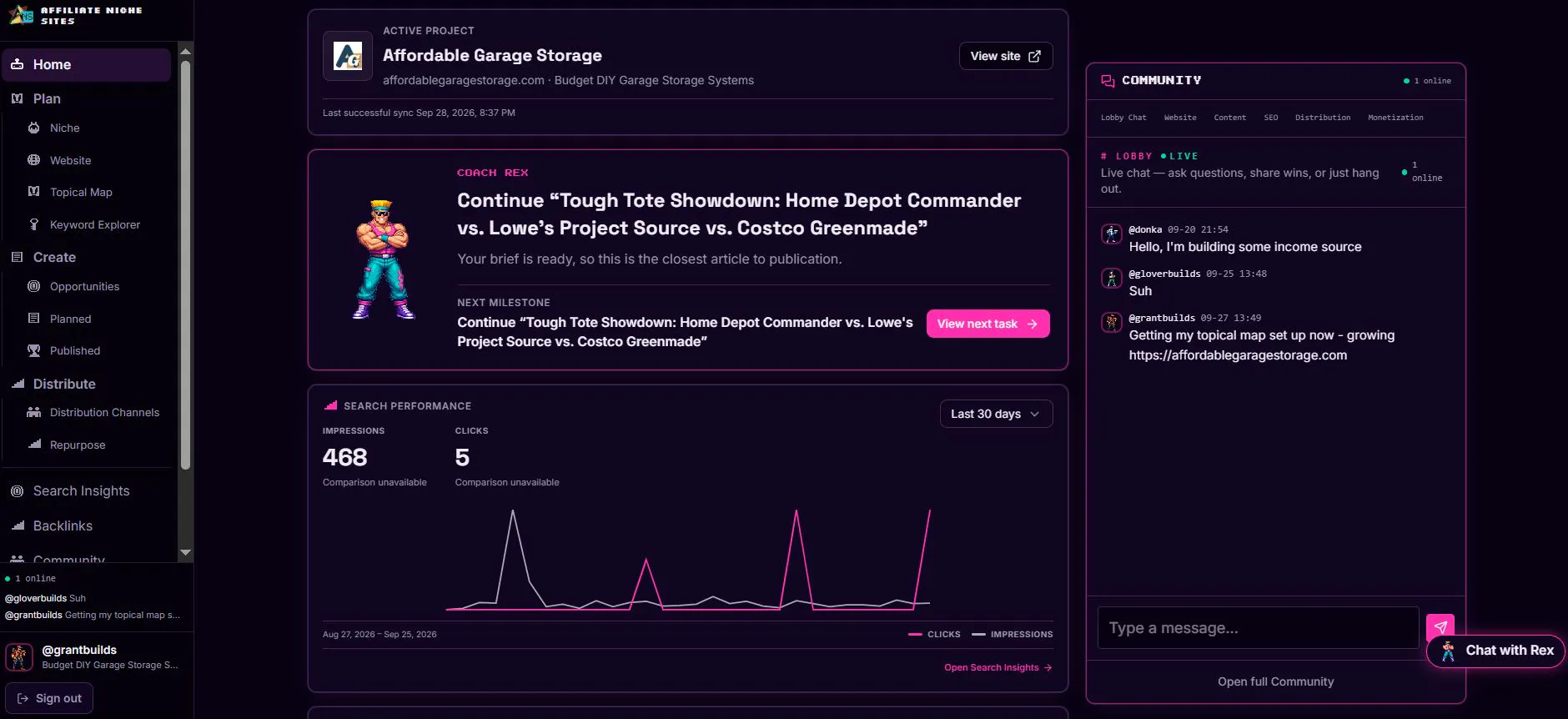
Task: Click the Coach Rex character image
Action: tap(383, 259)
